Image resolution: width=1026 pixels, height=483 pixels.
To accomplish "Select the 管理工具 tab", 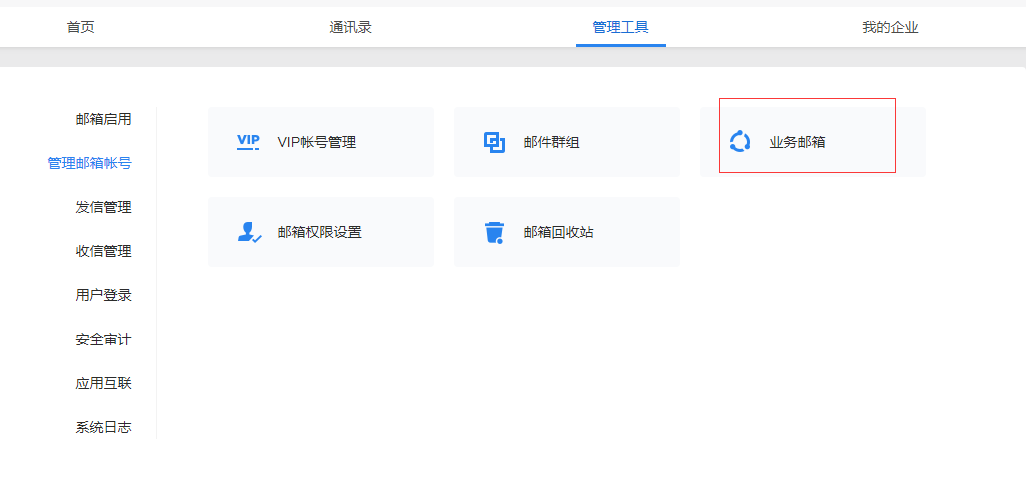I will 620,27.
